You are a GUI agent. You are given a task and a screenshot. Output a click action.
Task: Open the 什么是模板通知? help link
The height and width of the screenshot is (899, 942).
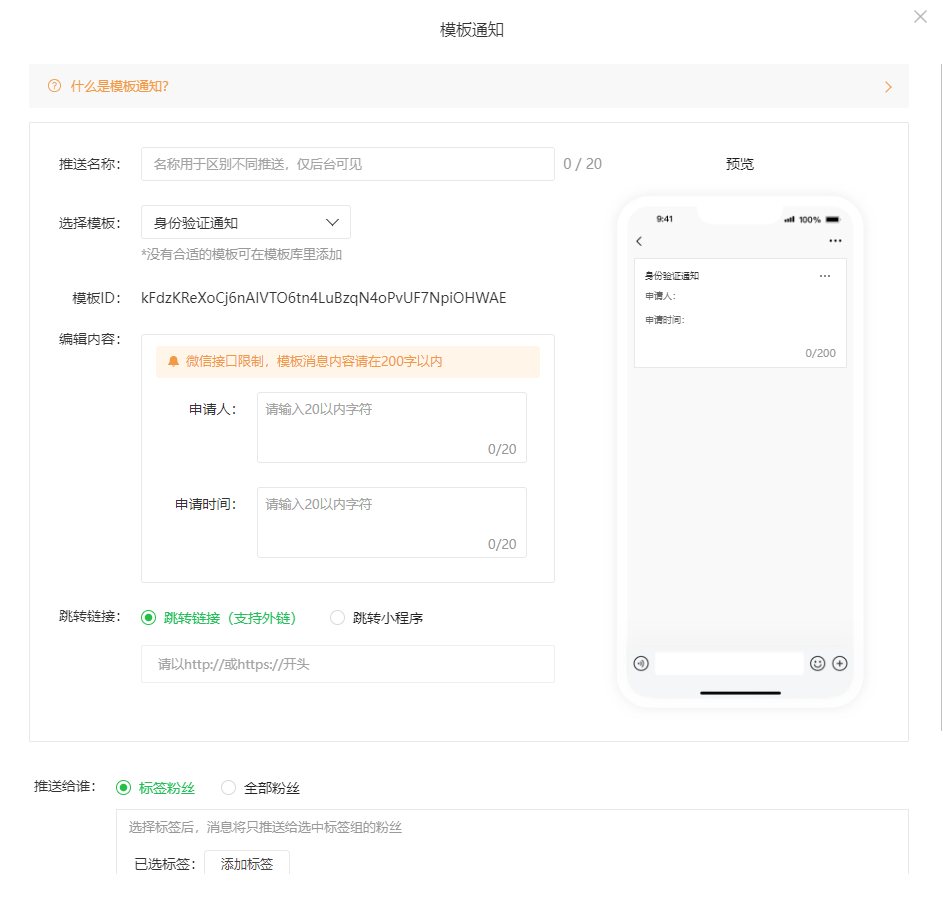point(119,86)
